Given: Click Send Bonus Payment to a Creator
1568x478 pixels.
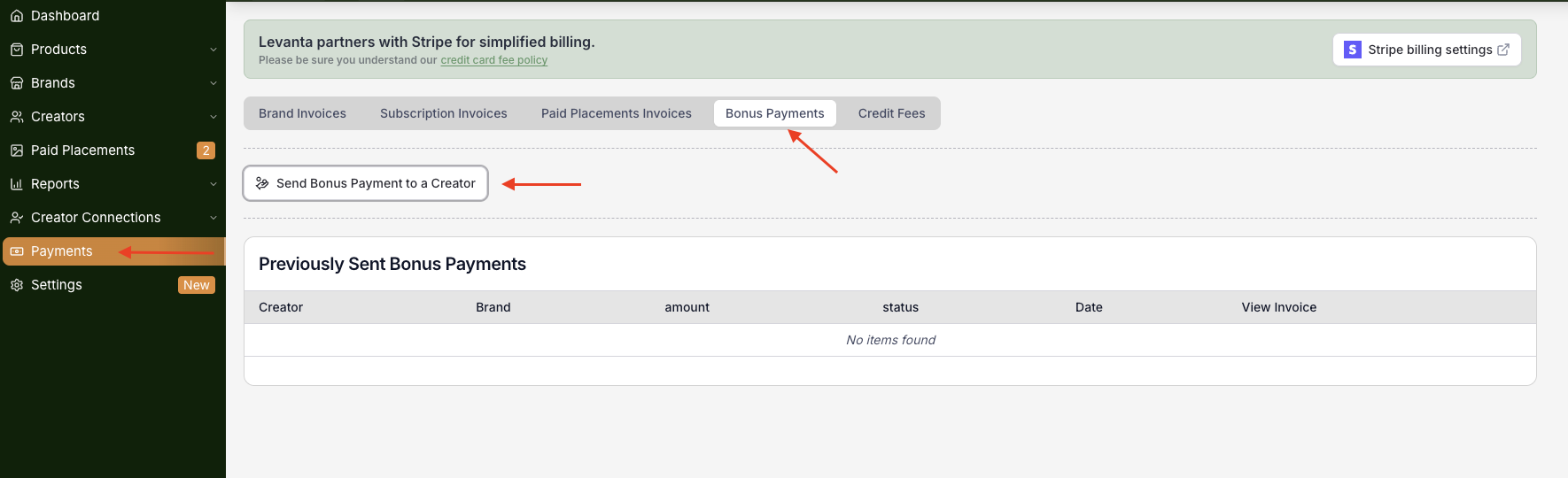Looking at the screenshot, I should (366, 183).
